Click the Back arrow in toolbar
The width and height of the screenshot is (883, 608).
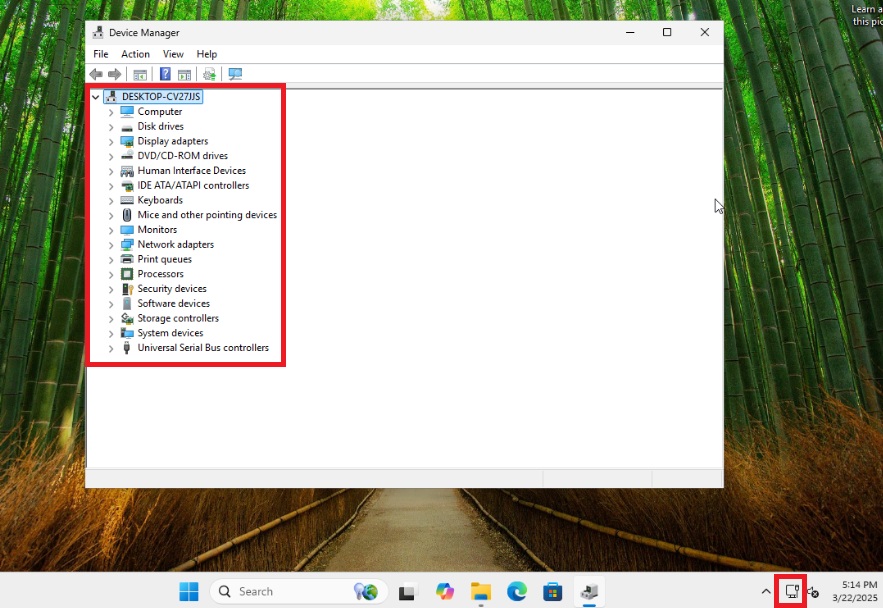click(96, 74)
